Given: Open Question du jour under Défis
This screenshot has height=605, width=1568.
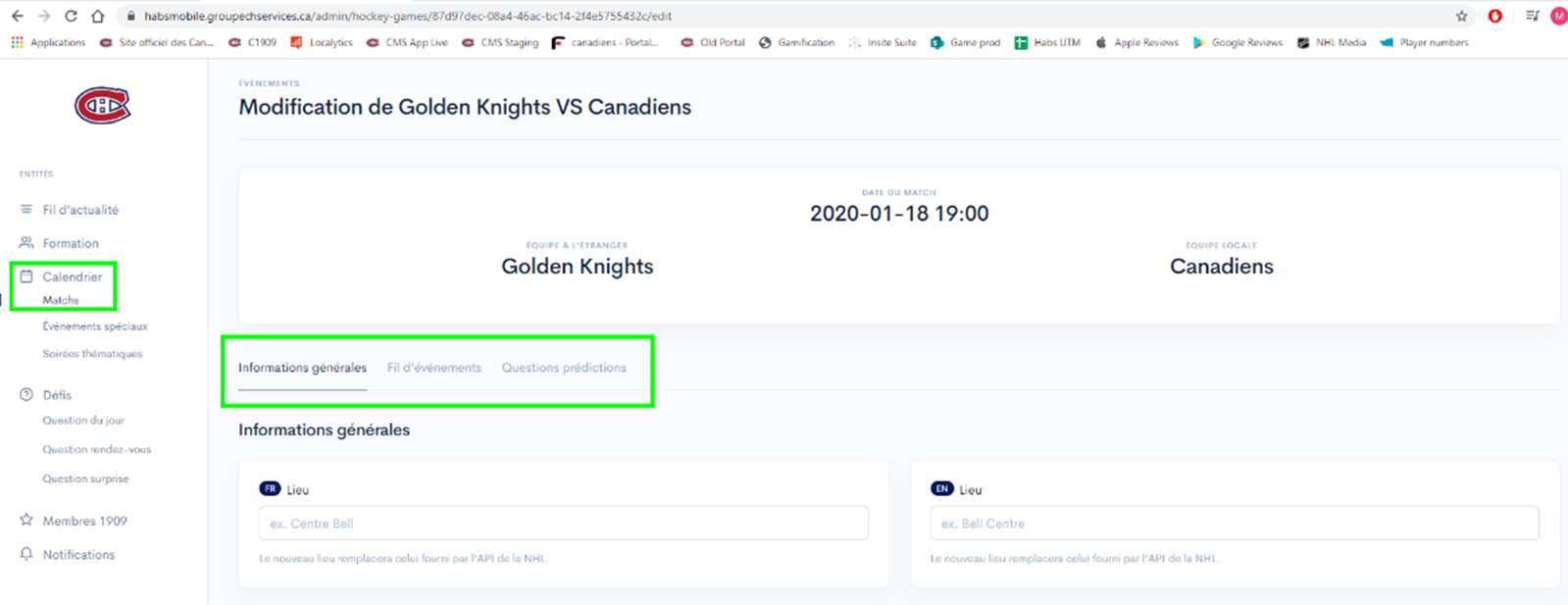Looking at the screenshot, I should click(83, 421).
